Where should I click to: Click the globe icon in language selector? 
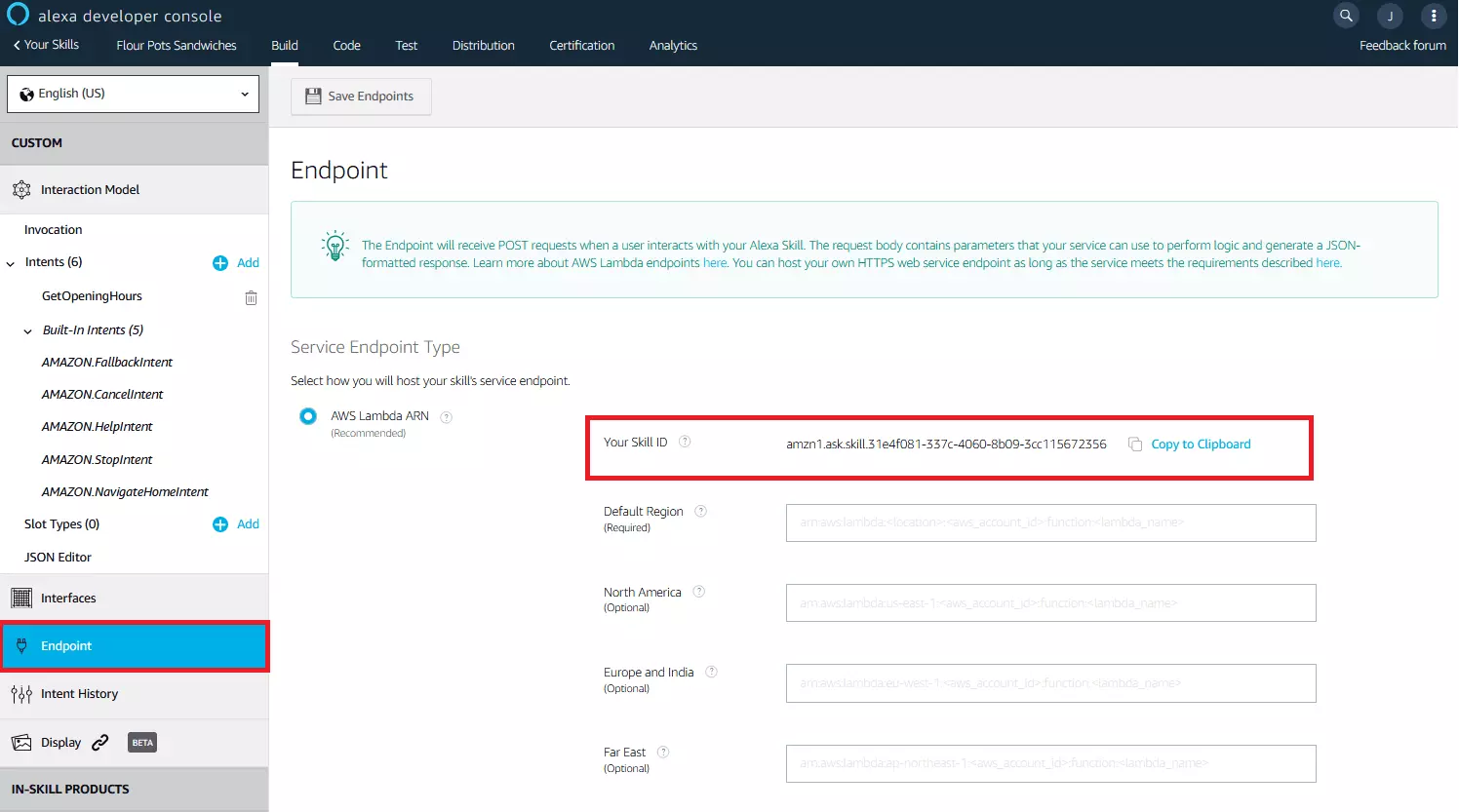(x=26, y=95)
